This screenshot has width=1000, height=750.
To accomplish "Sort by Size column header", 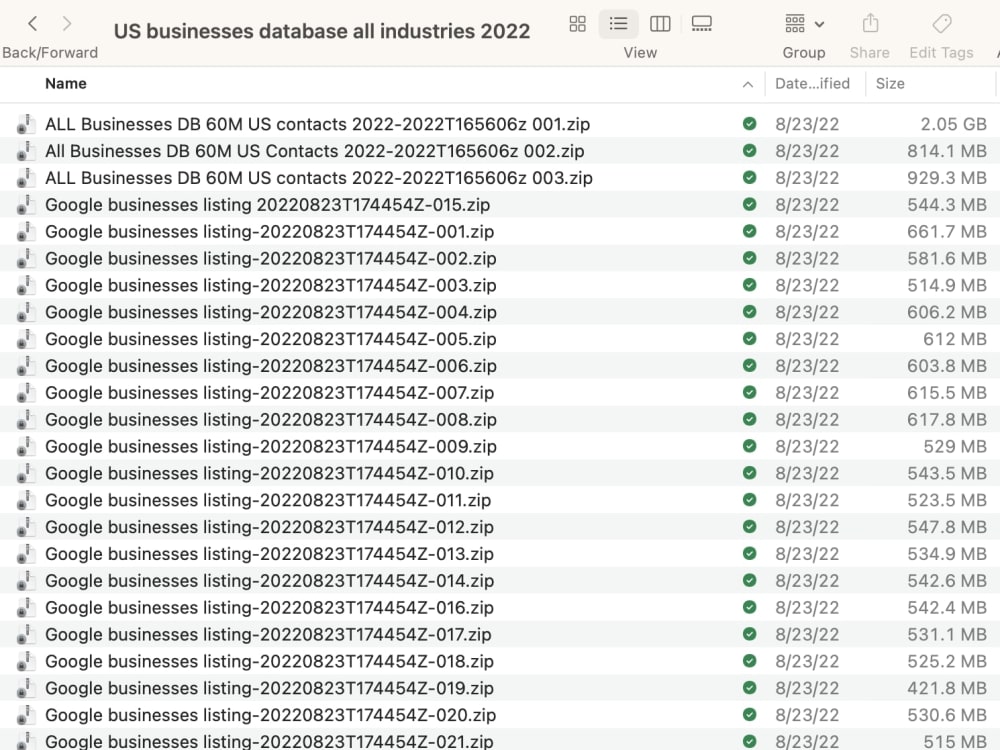I will 890,84.
